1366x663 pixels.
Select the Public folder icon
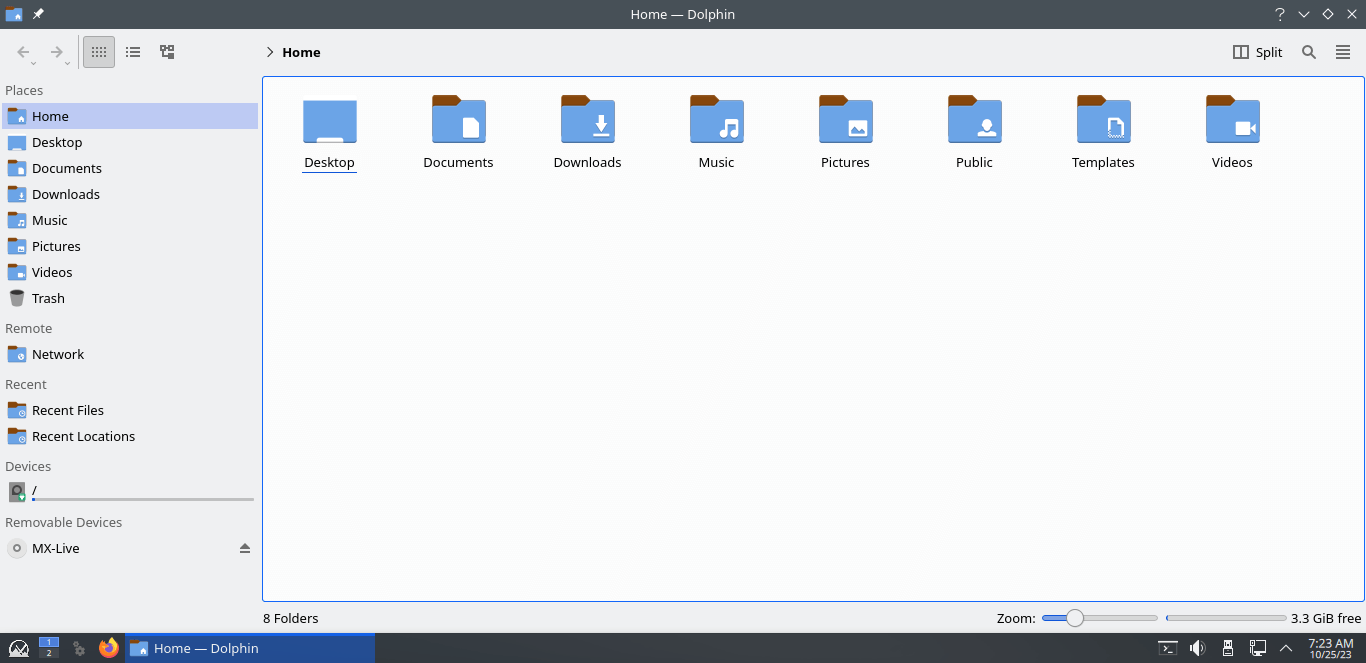pos(975,120)
